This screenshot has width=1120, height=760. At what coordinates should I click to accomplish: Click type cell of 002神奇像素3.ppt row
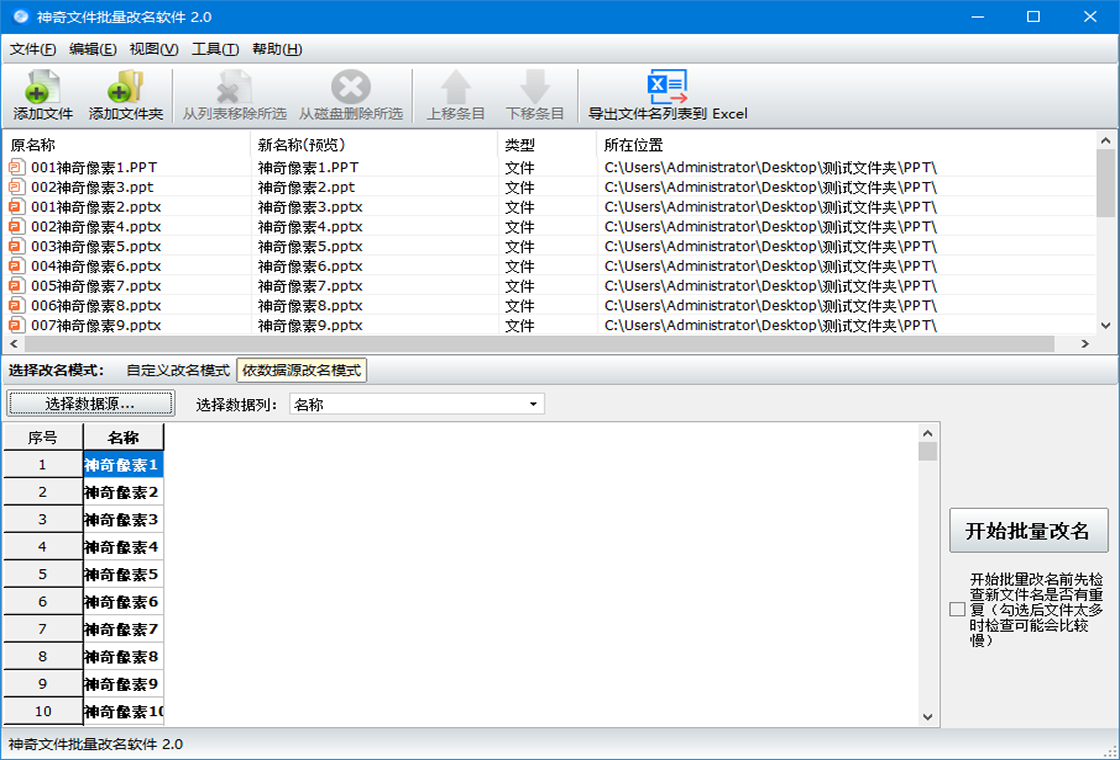coord(519,187)
